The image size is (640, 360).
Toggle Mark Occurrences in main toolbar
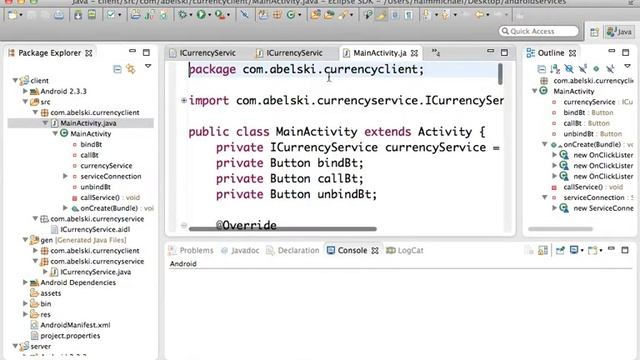[381, 15]
